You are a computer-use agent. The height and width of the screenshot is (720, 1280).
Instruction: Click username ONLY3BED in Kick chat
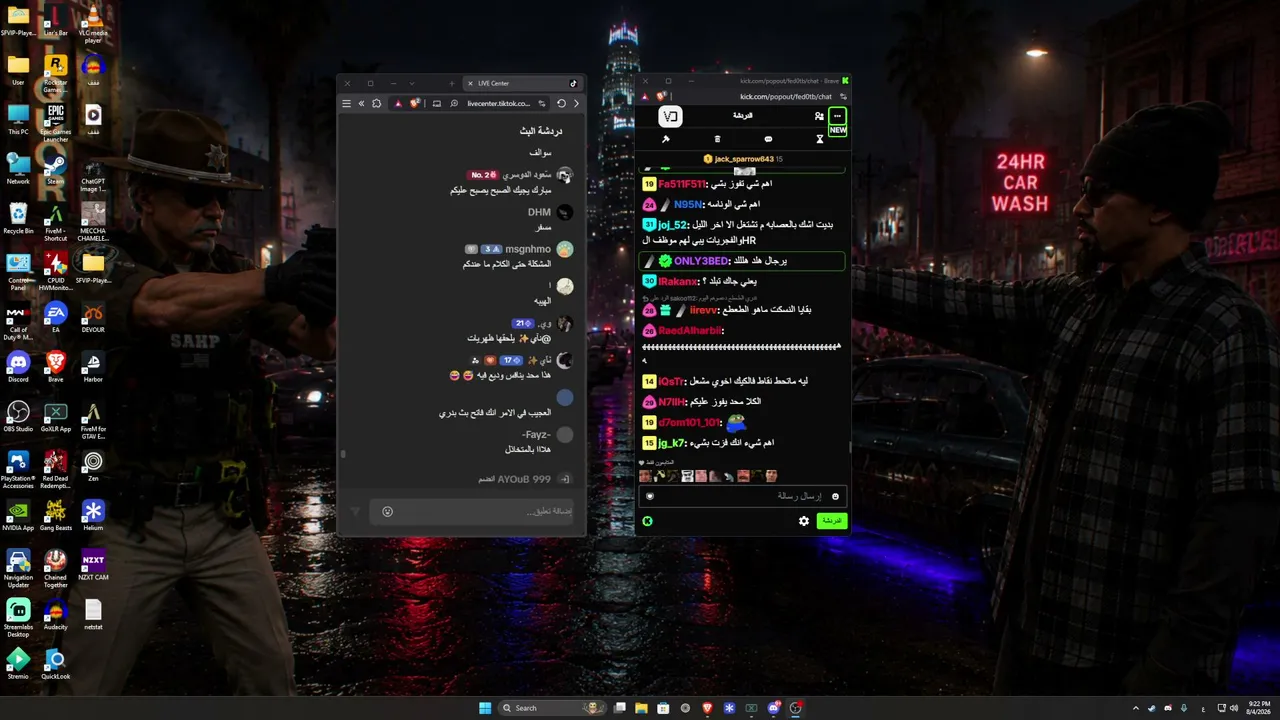(701, 261)
